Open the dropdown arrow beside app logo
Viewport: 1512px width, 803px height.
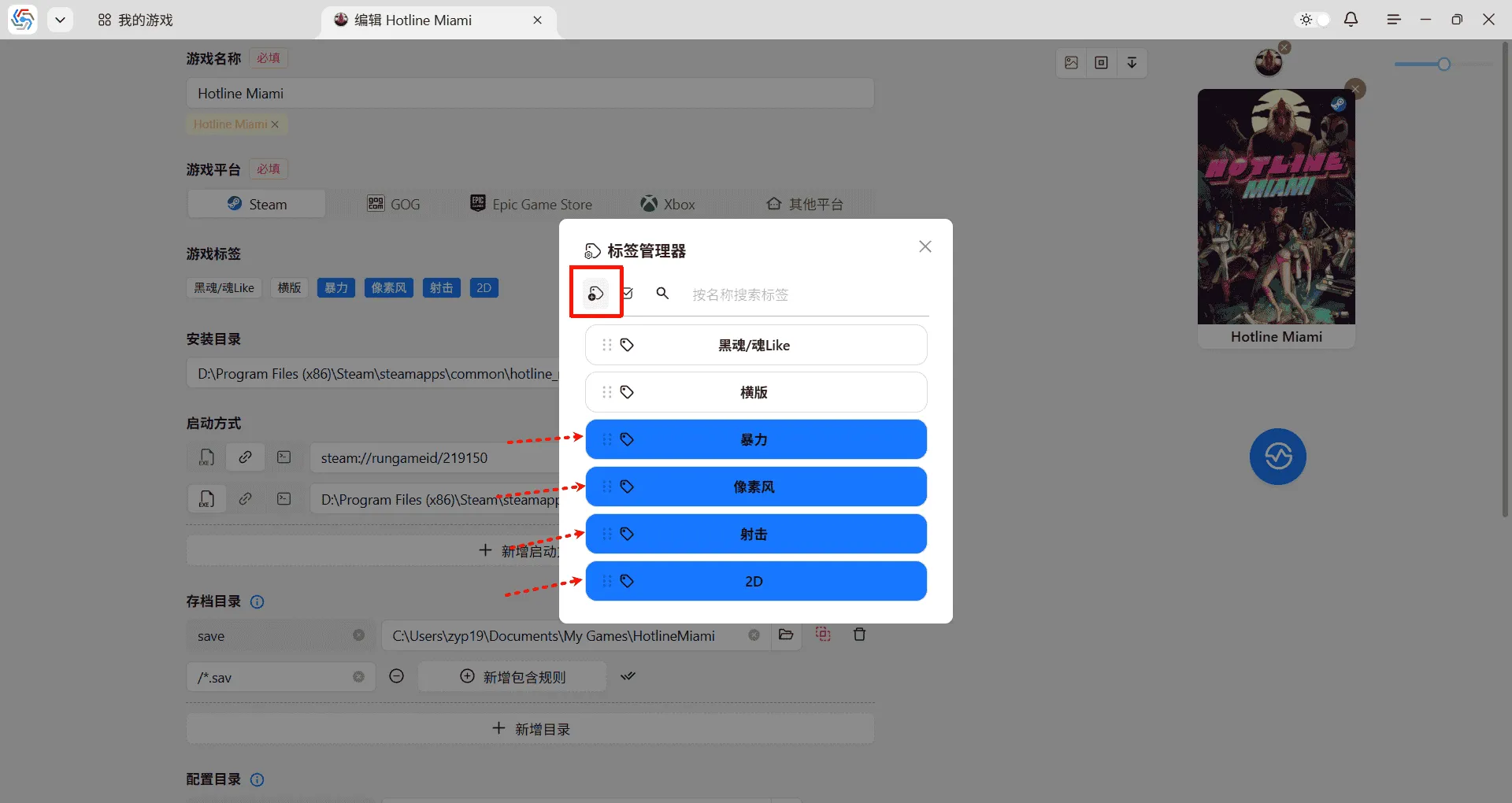click(x=60, y=20)
